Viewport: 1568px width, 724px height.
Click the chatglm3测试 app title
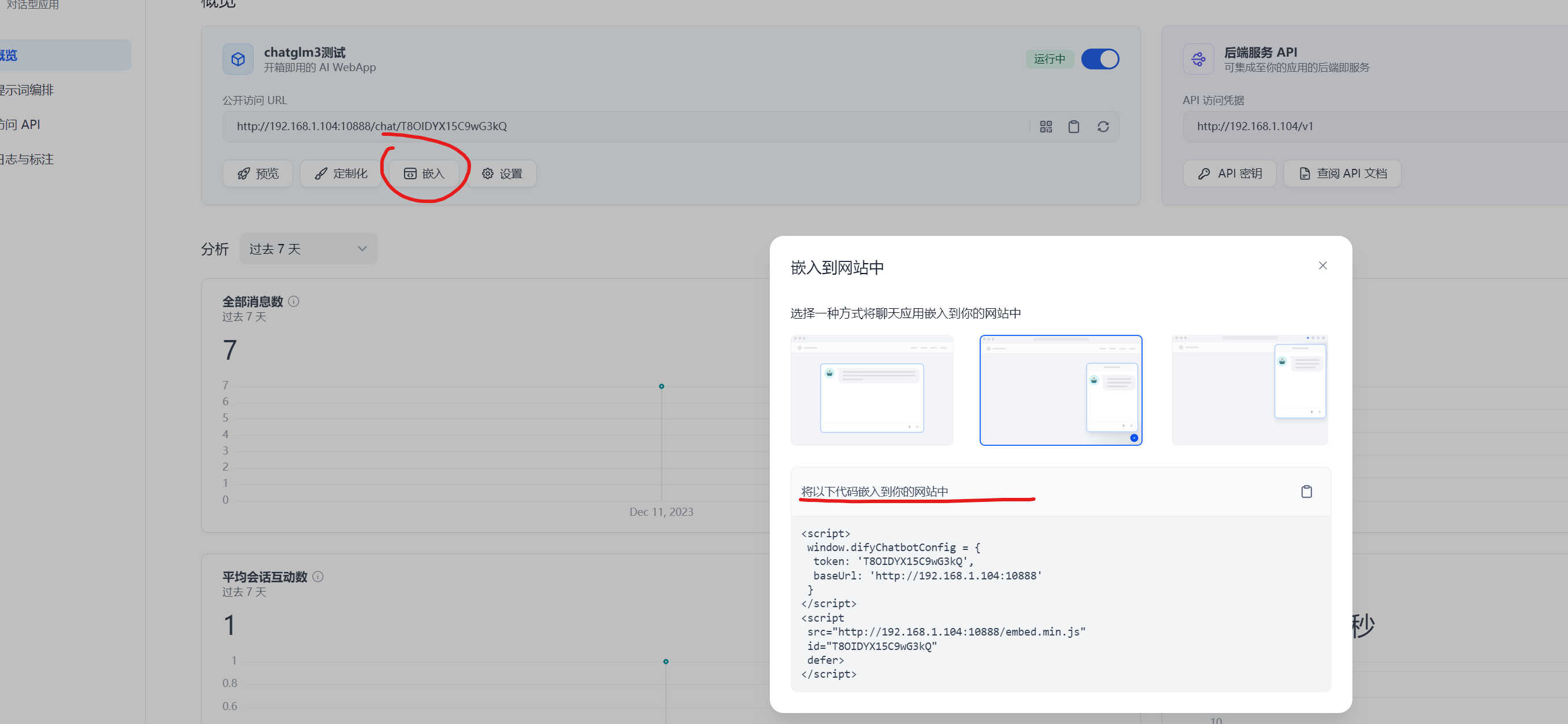coord(305,53)
